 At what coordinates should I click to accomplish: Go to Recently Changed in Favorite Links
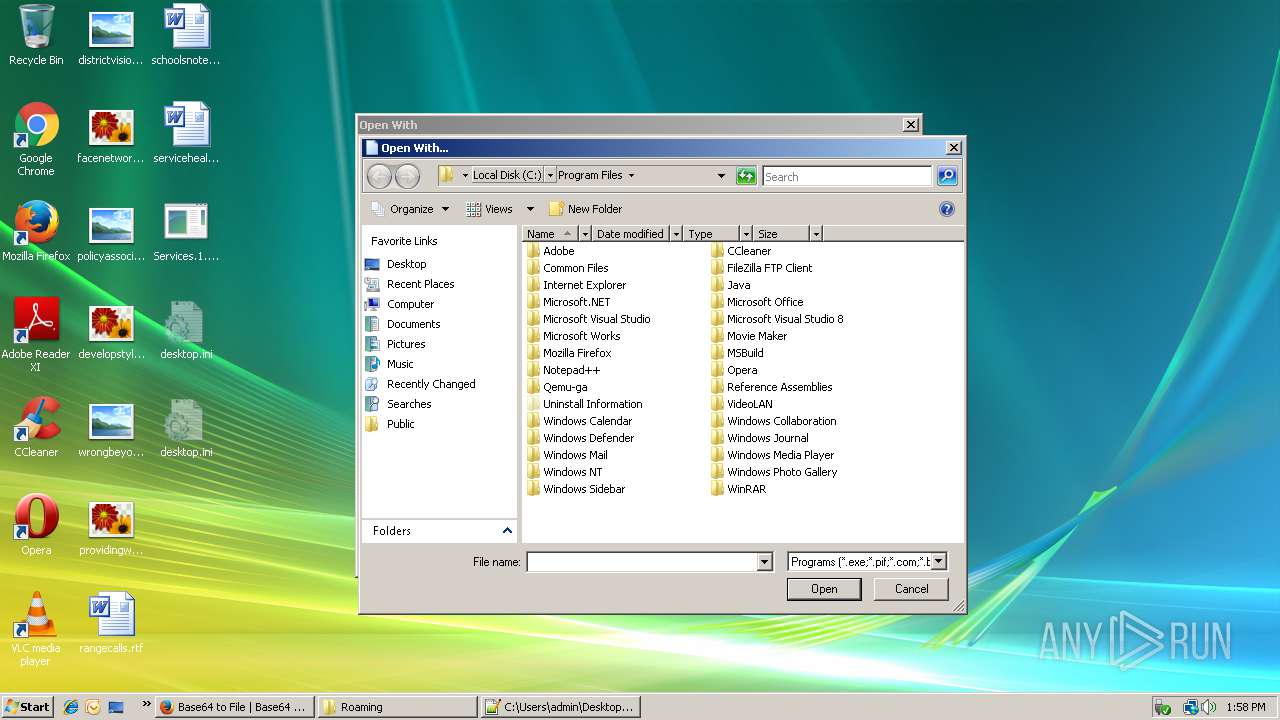421,384
